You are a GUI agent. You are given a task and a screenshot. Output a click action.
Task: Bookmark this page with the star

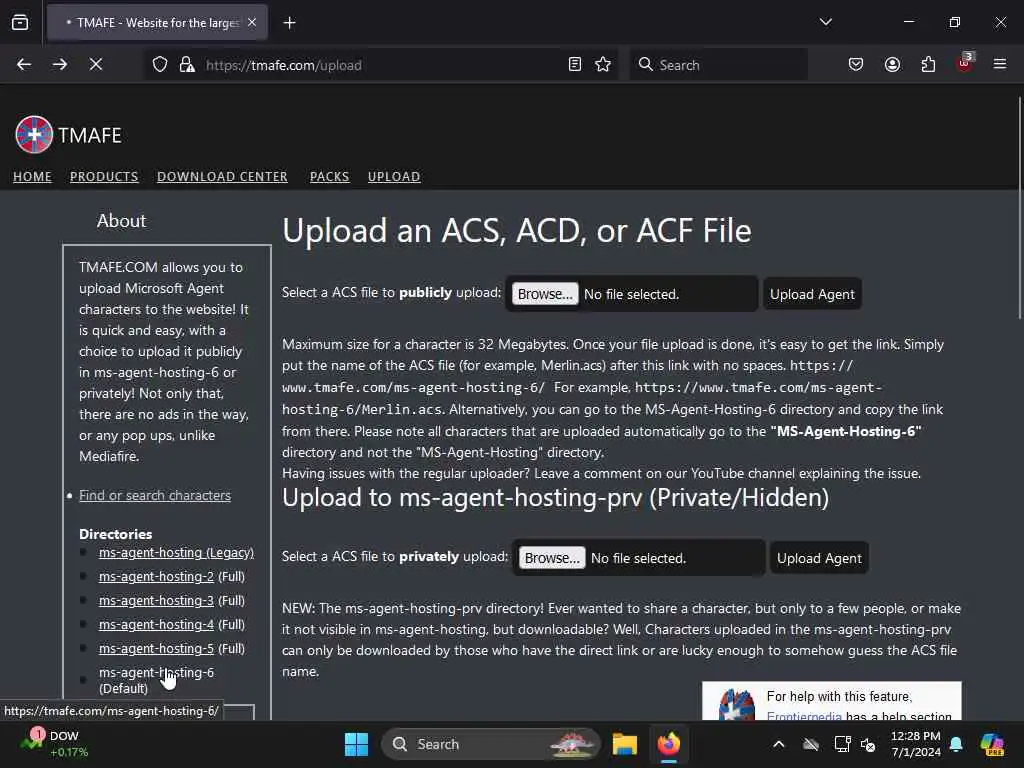[603, 65]
